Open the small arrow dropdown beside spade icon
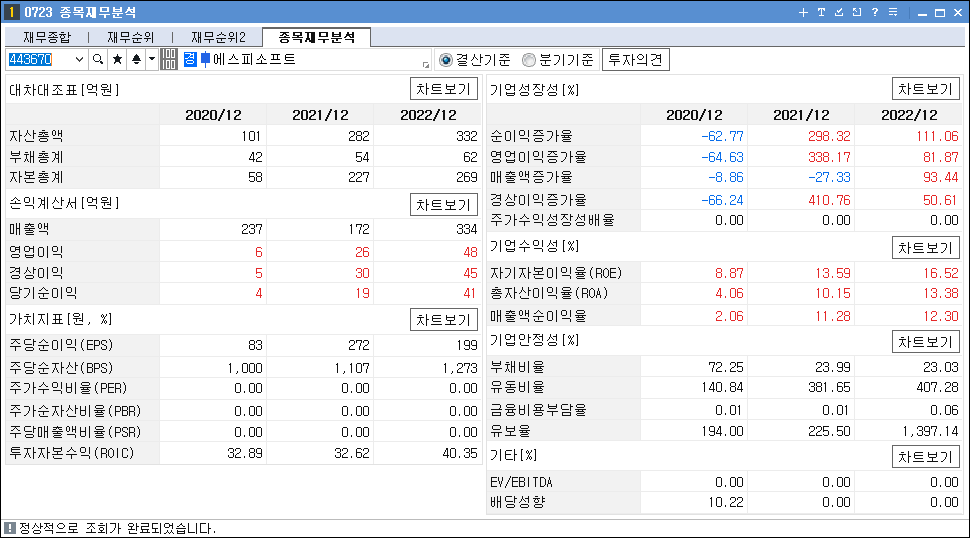Image resolution: width=970 pixels, height=538 pixels. [152, 59]
